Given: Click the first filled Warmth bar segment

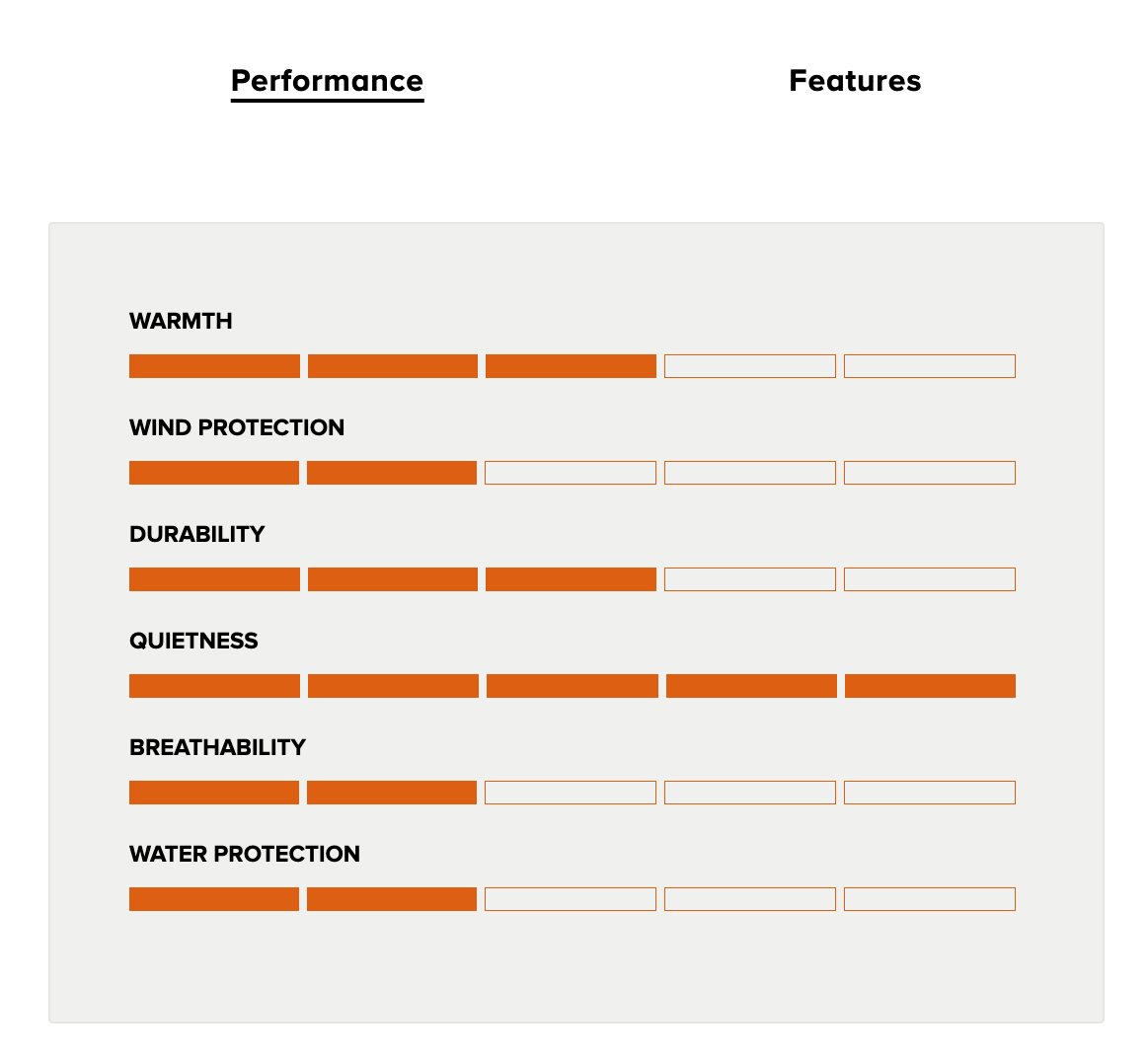Looking at the screenshot, I should pyautogui.click(x=214, y=366).
